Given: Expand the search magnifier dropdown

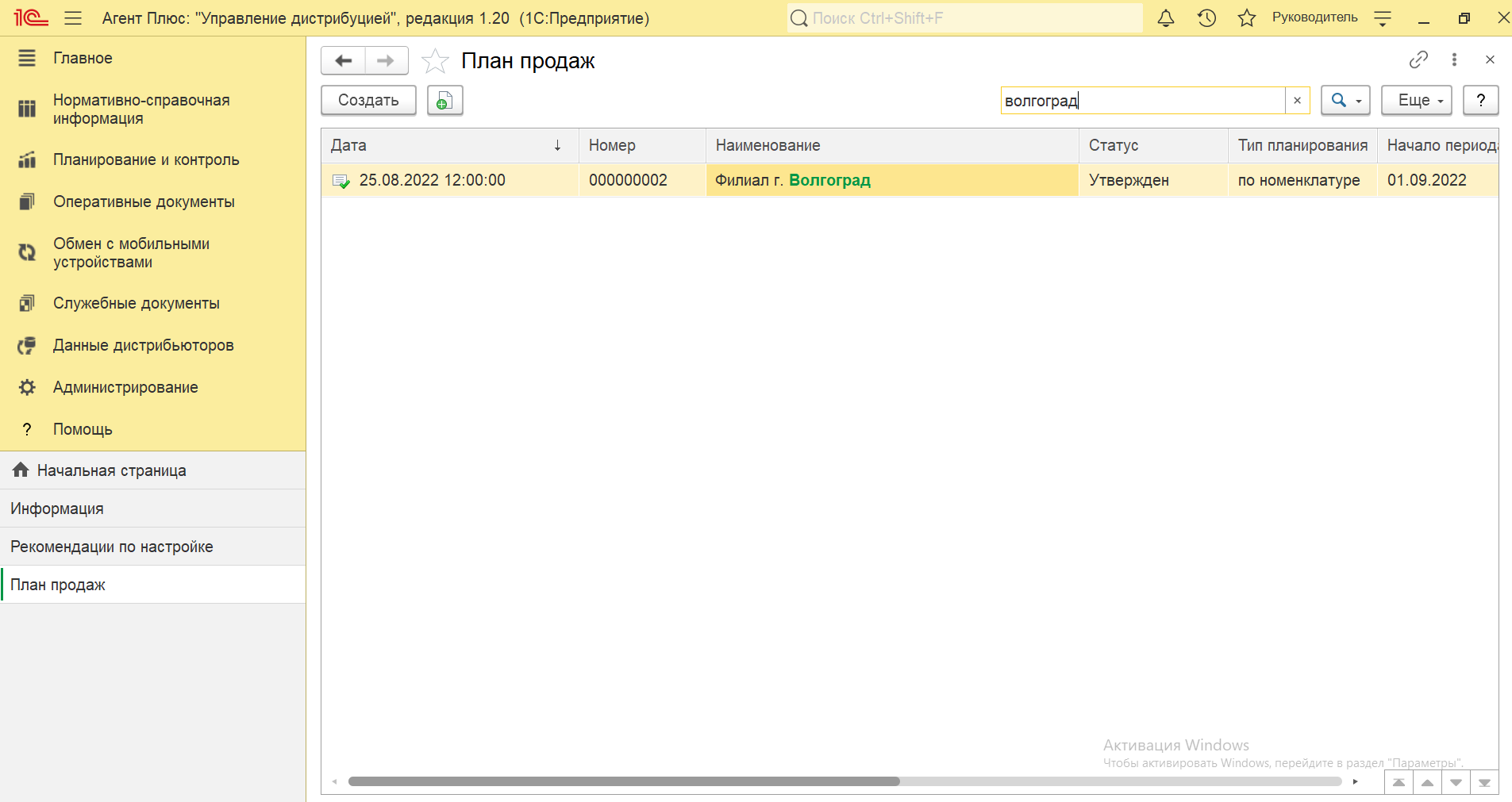Looking at the screenshot, I should point(1345,101).
